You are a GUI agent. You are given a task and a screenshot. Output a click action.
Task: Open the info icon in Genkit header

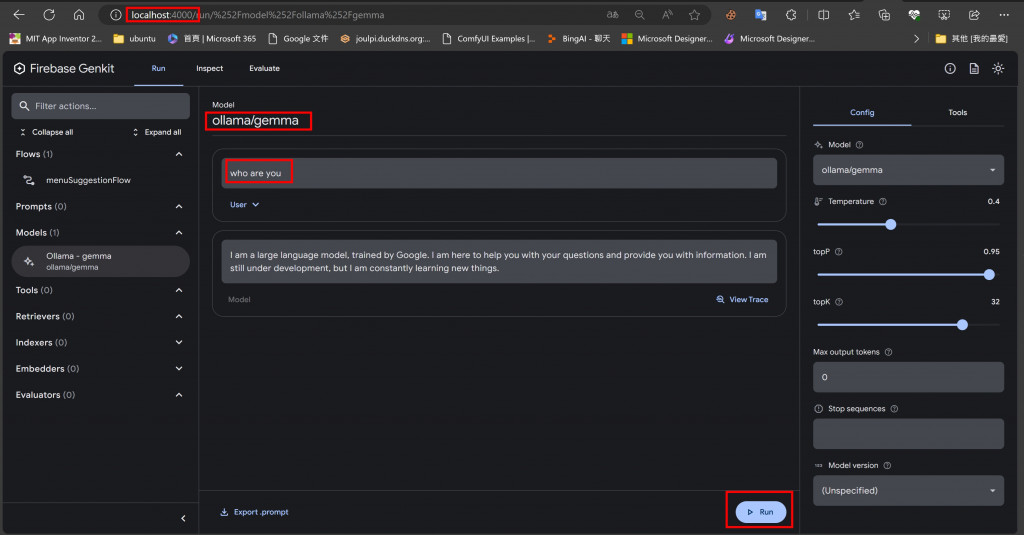(950, 69)
